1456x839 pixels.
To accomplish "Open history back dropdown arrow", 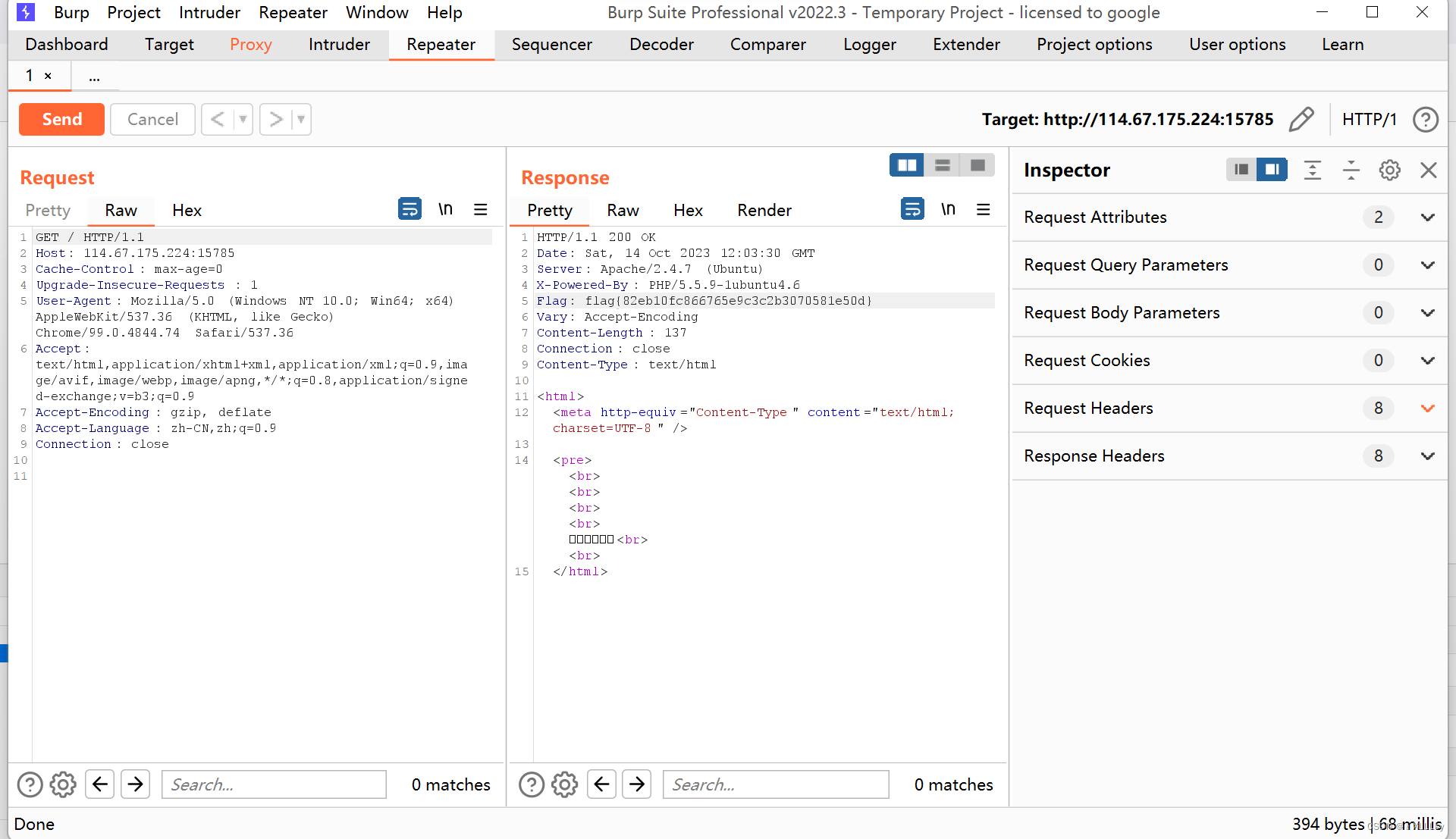I will click(x=243, y=119).
